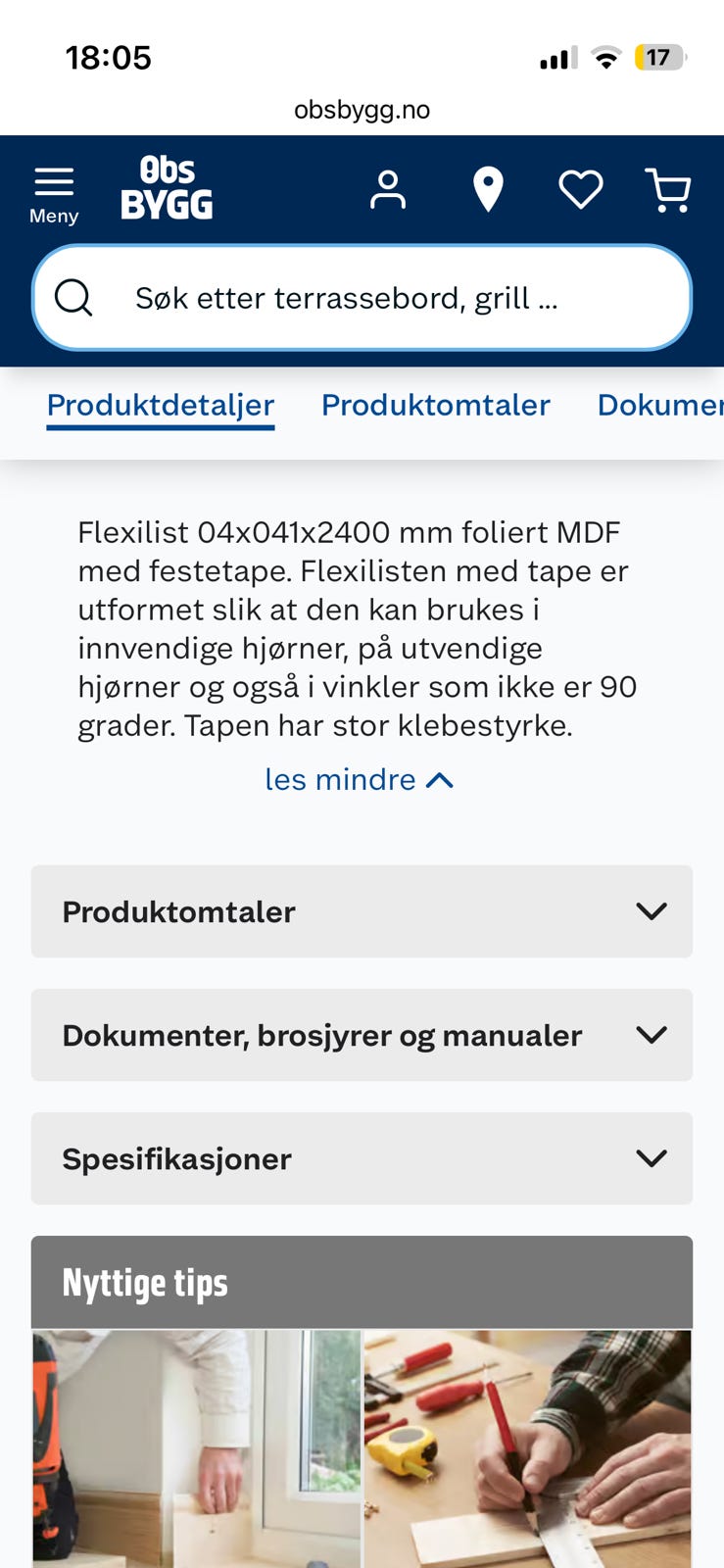Select the partially visible Dokumenter tab

coord(660,405)
